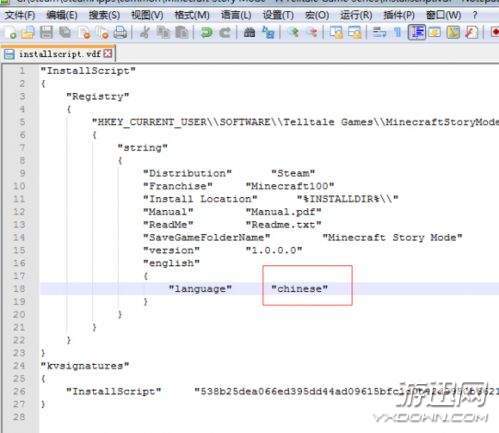Click the "english" text on line 16
The height and width of the screenshot is (433, 499).
click(171, 263)
